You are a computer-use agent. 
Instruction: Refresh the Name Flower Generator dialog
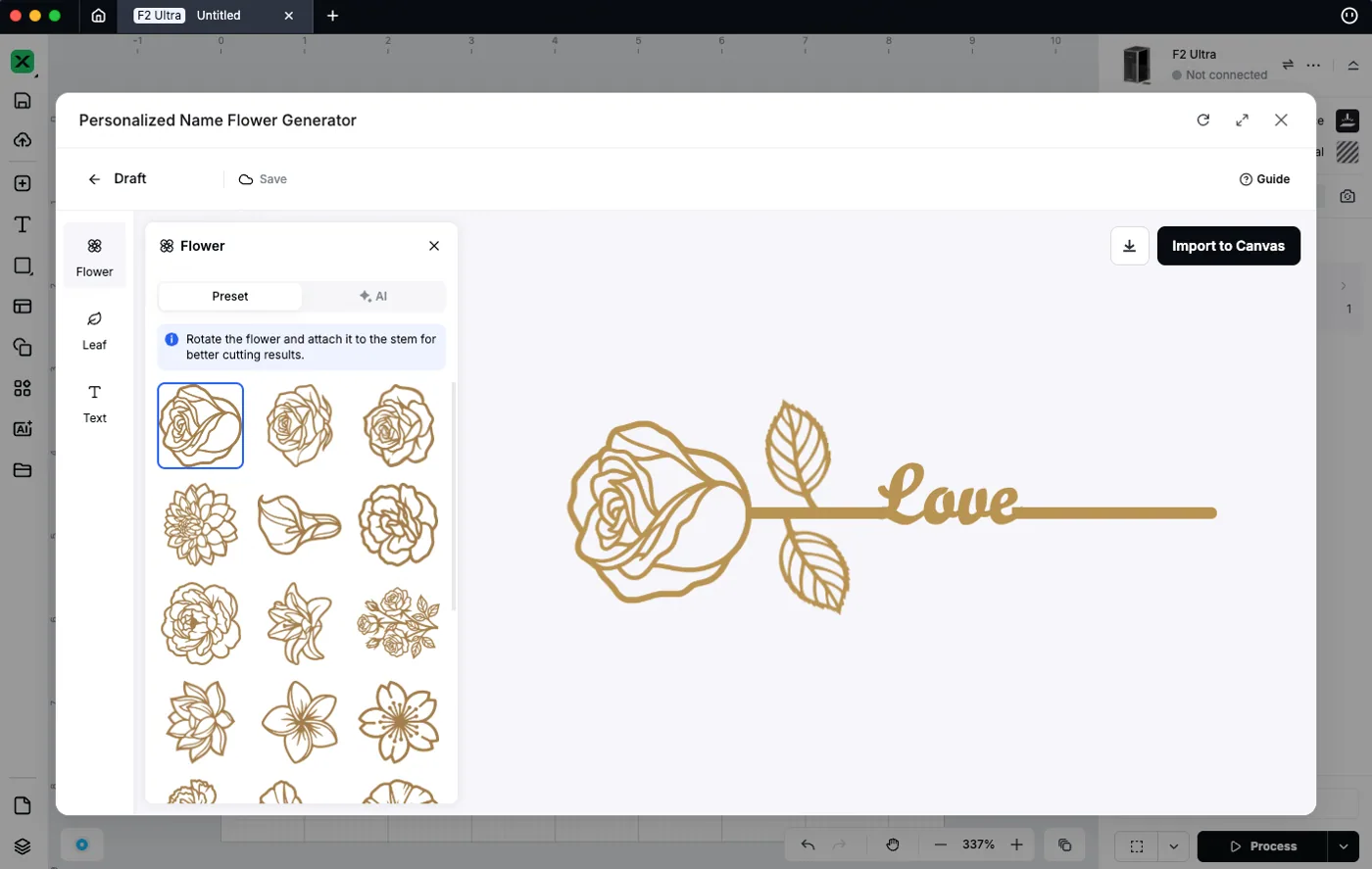pos(1203,120)
